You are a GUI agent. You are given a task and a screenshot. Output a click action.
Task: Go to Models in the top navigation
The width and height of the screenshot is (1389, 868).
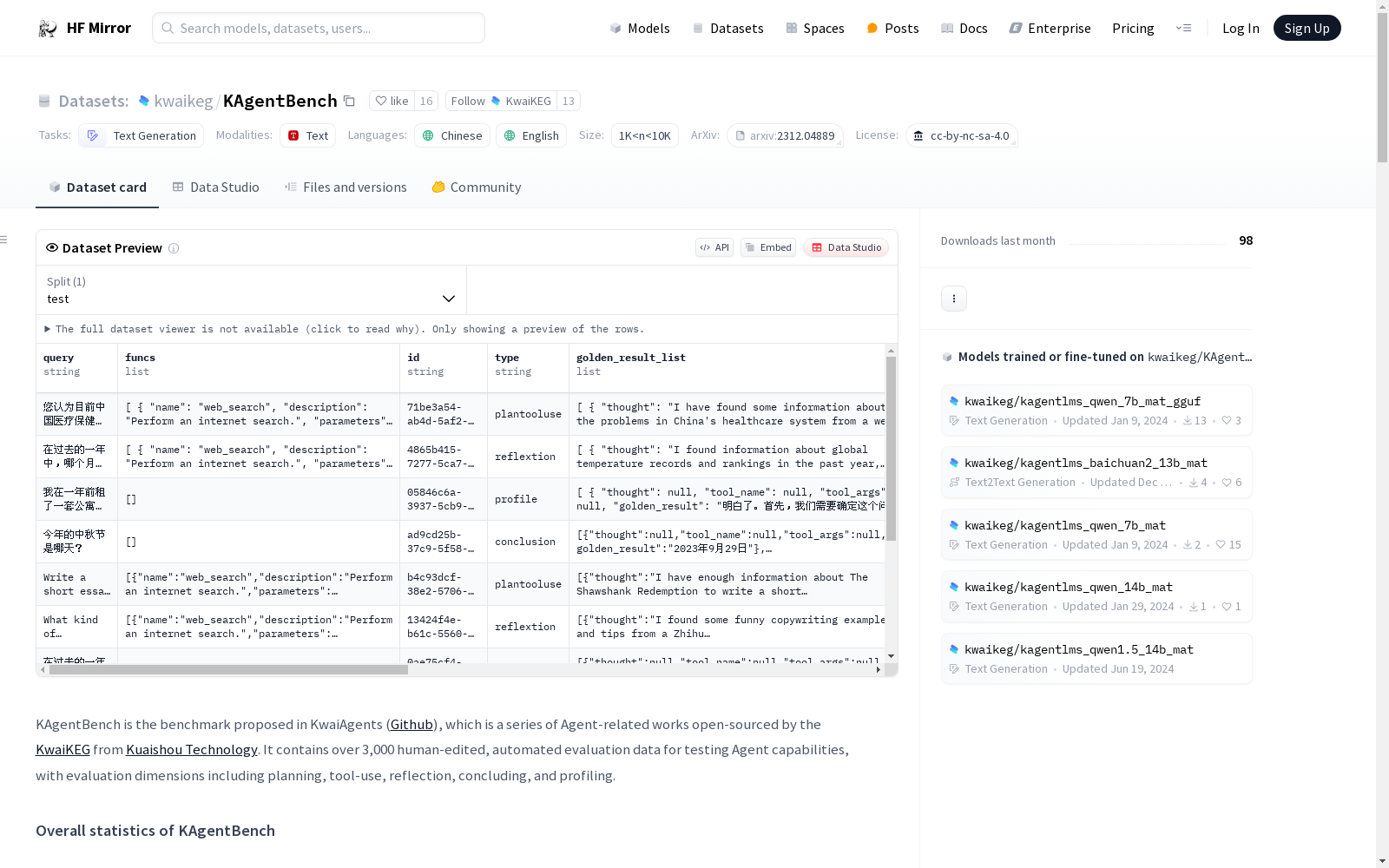point(640,29)
